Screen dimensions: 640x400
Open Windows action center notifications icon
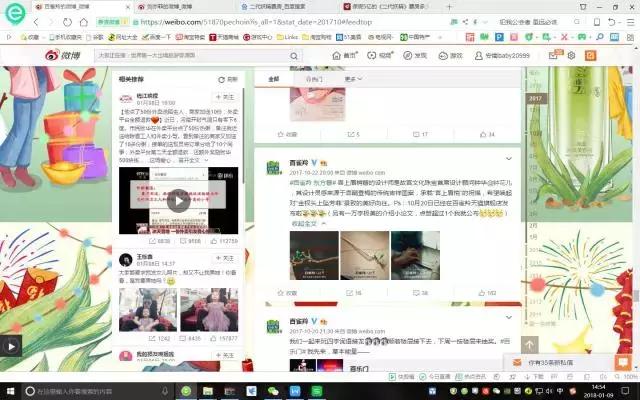click(625, 391)
